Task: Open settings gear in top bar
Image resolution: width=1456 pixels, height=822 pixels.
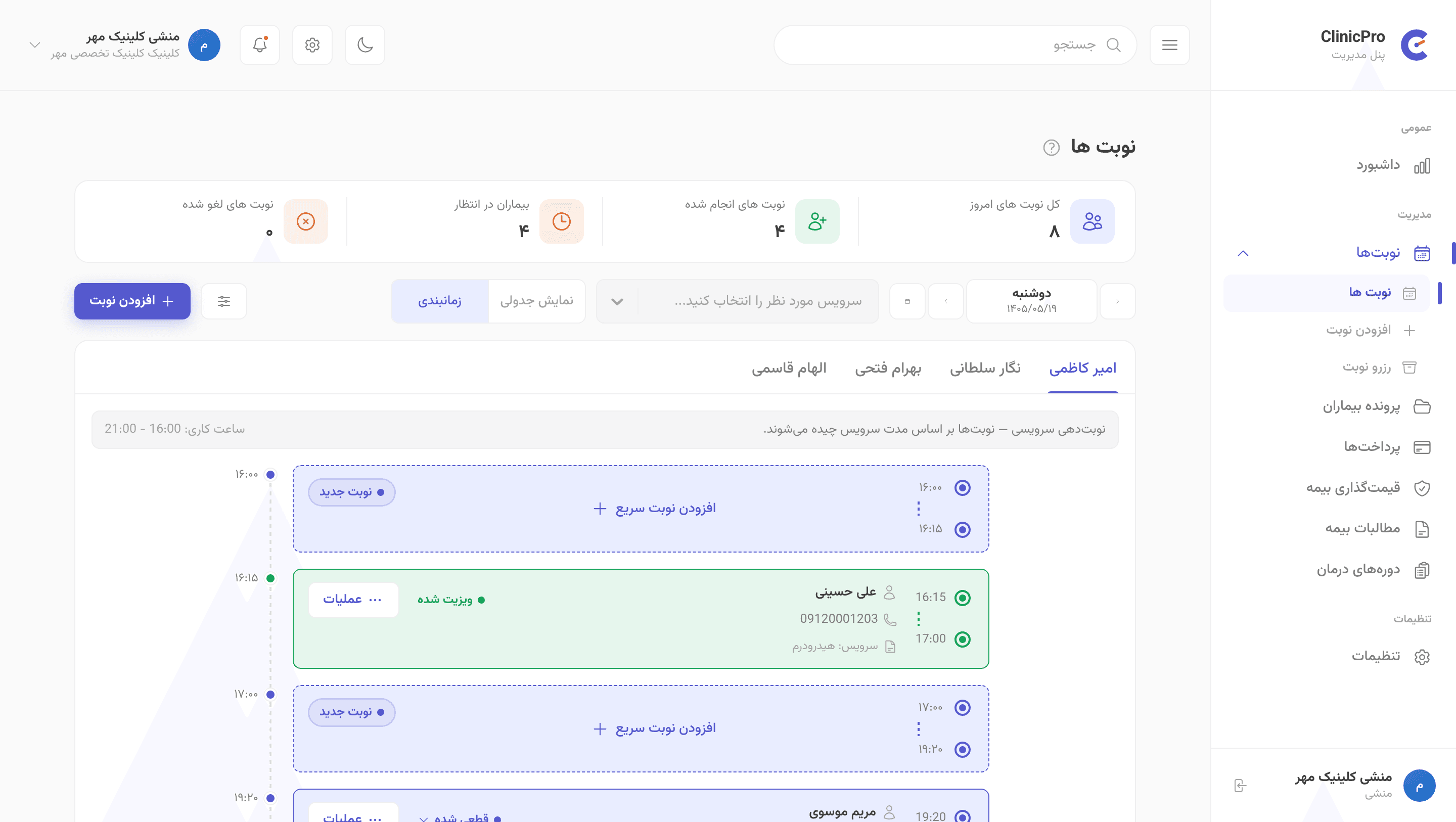Action: [312, 45]
